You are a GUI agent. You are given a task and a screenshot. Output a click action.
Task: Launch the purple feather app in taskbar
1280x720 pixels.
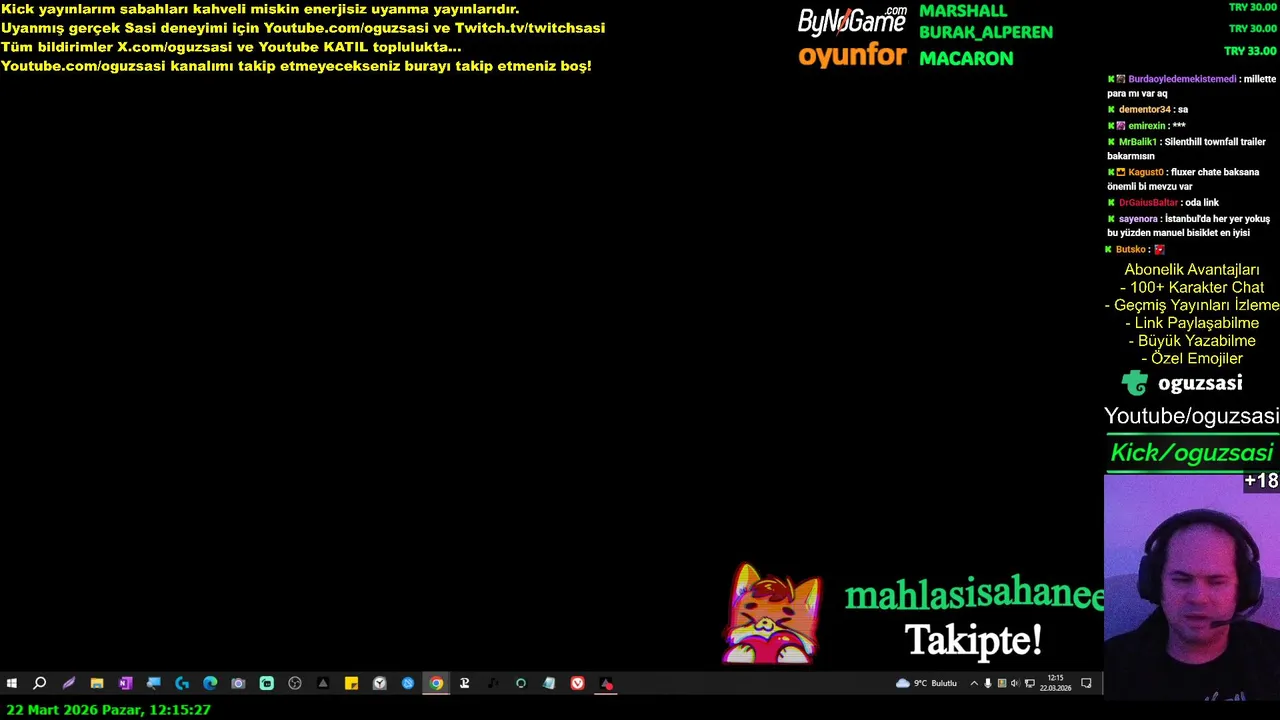(x=68, y=683)
